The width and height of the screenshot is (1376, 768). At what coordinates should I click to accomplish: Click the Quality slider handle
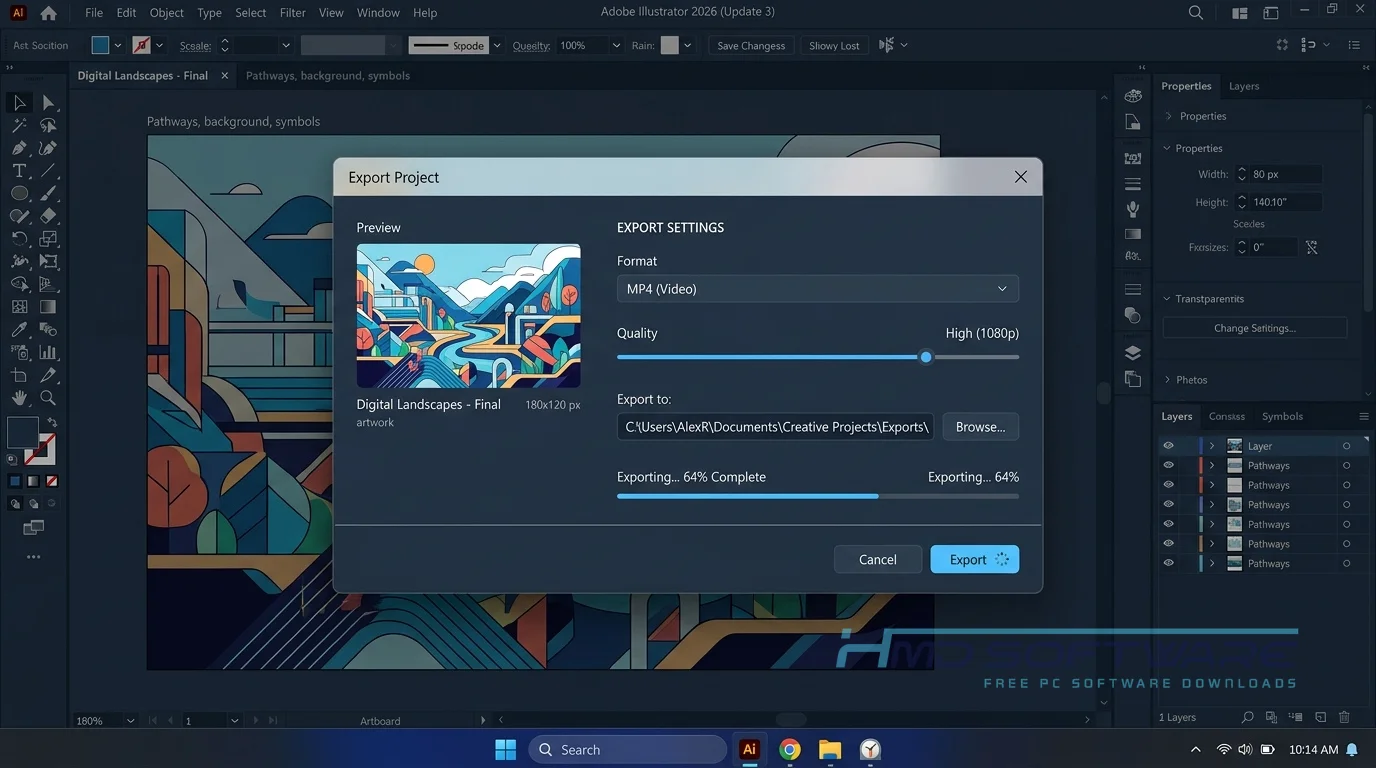coord(926,357)
